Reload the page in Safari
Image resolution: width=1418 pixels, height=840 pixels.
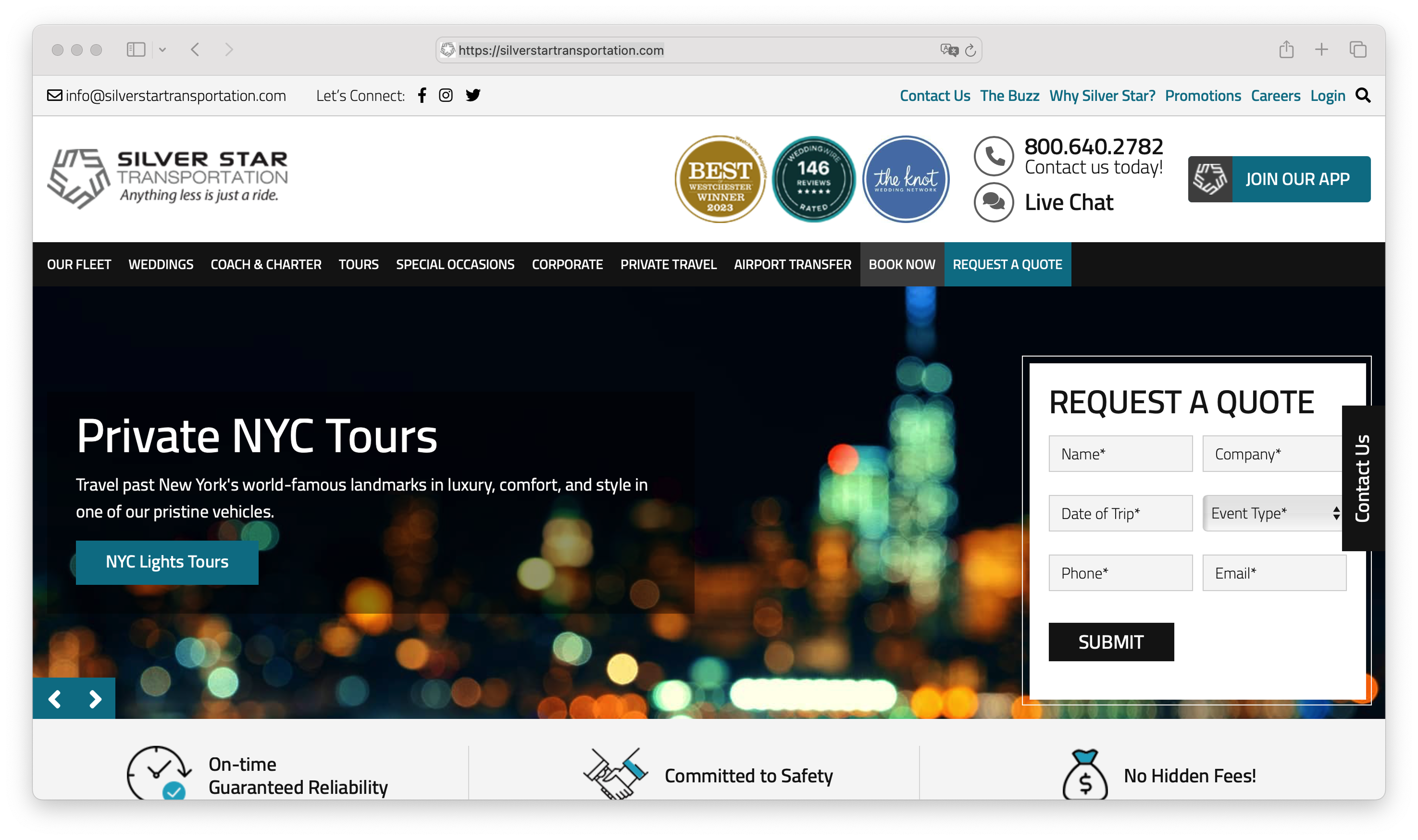tap(970, 50)
